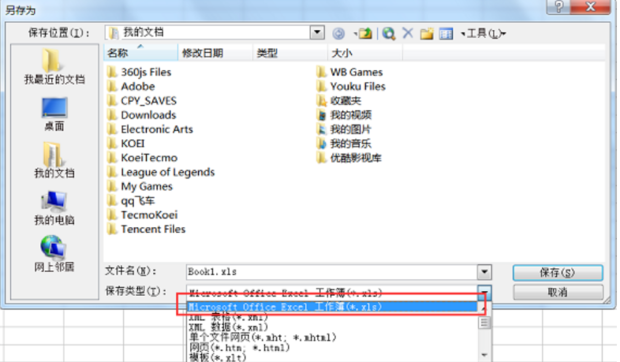Choose Microsoft Office Excel 工作簿(*.xls) highlighted option
Screen dimensions: 620x362
(332, 307)
